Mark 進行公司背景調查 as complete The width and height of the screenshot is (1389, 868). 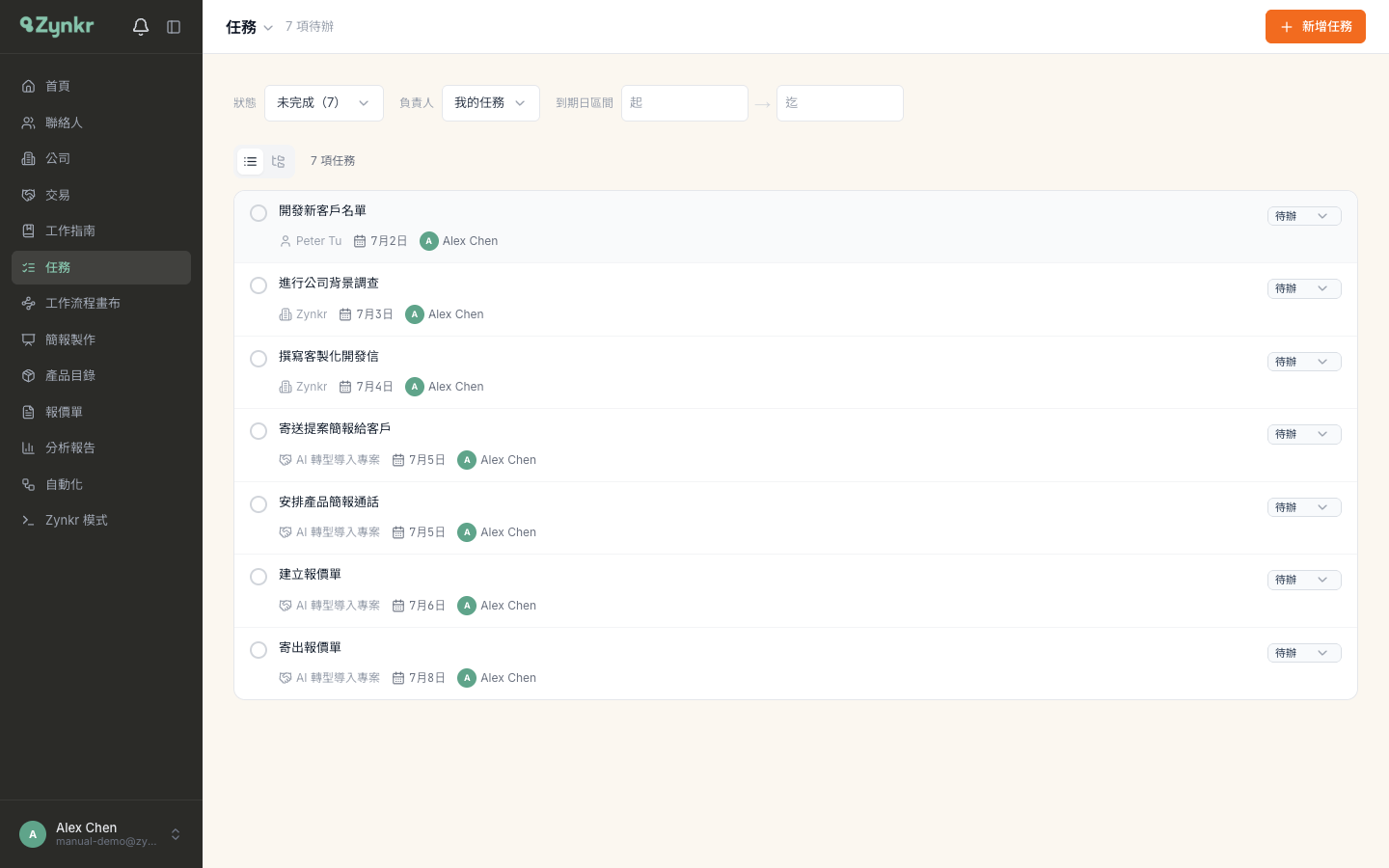coord(259,285)
